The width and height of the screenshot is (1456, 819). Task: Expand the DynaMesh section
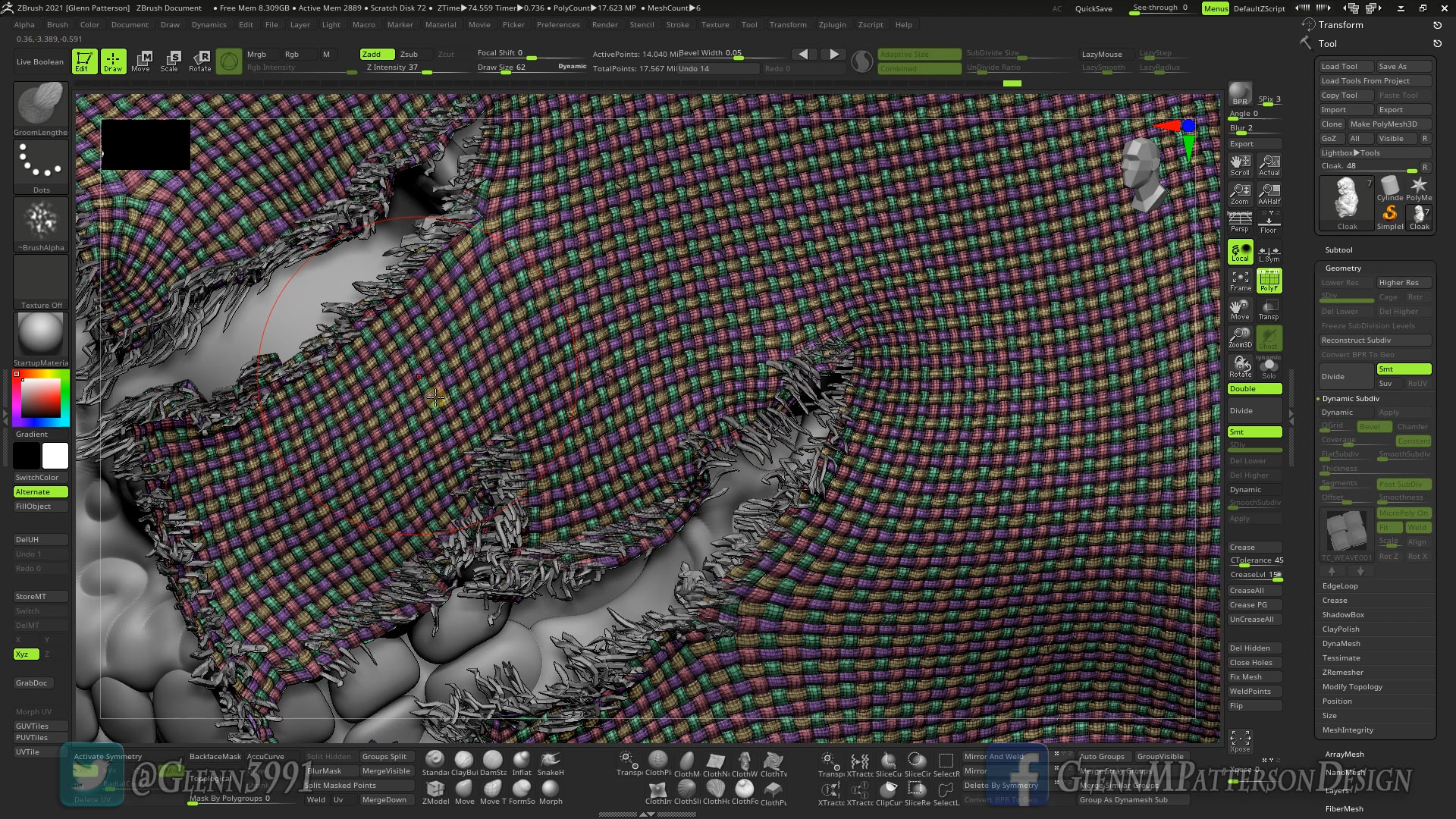[1341, 644]
